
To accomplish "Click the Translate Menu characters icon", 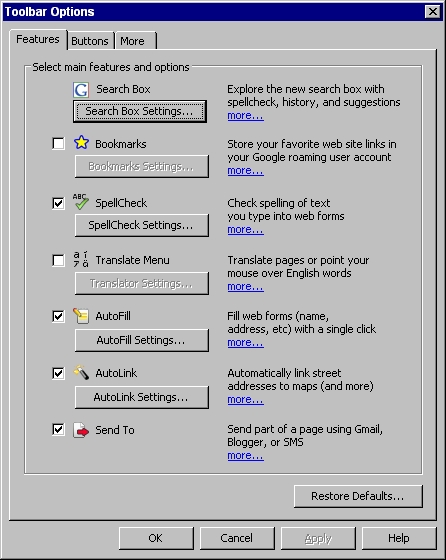I will (x=81, y=259).
